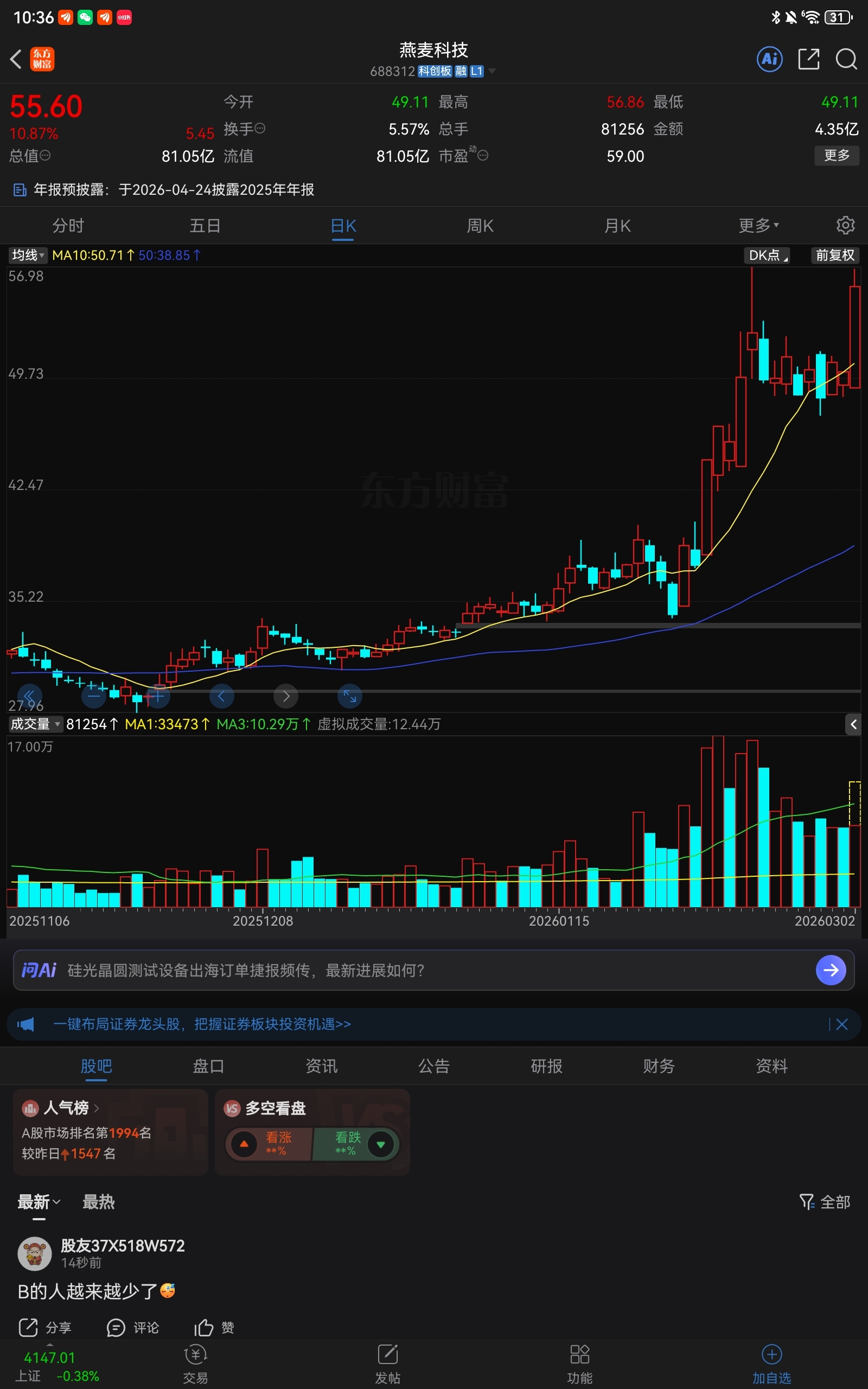This screenshot has width=868, height=1389.
Task: Tap the share/export icon
Action: pyautogui.click(x=809, y=59)
